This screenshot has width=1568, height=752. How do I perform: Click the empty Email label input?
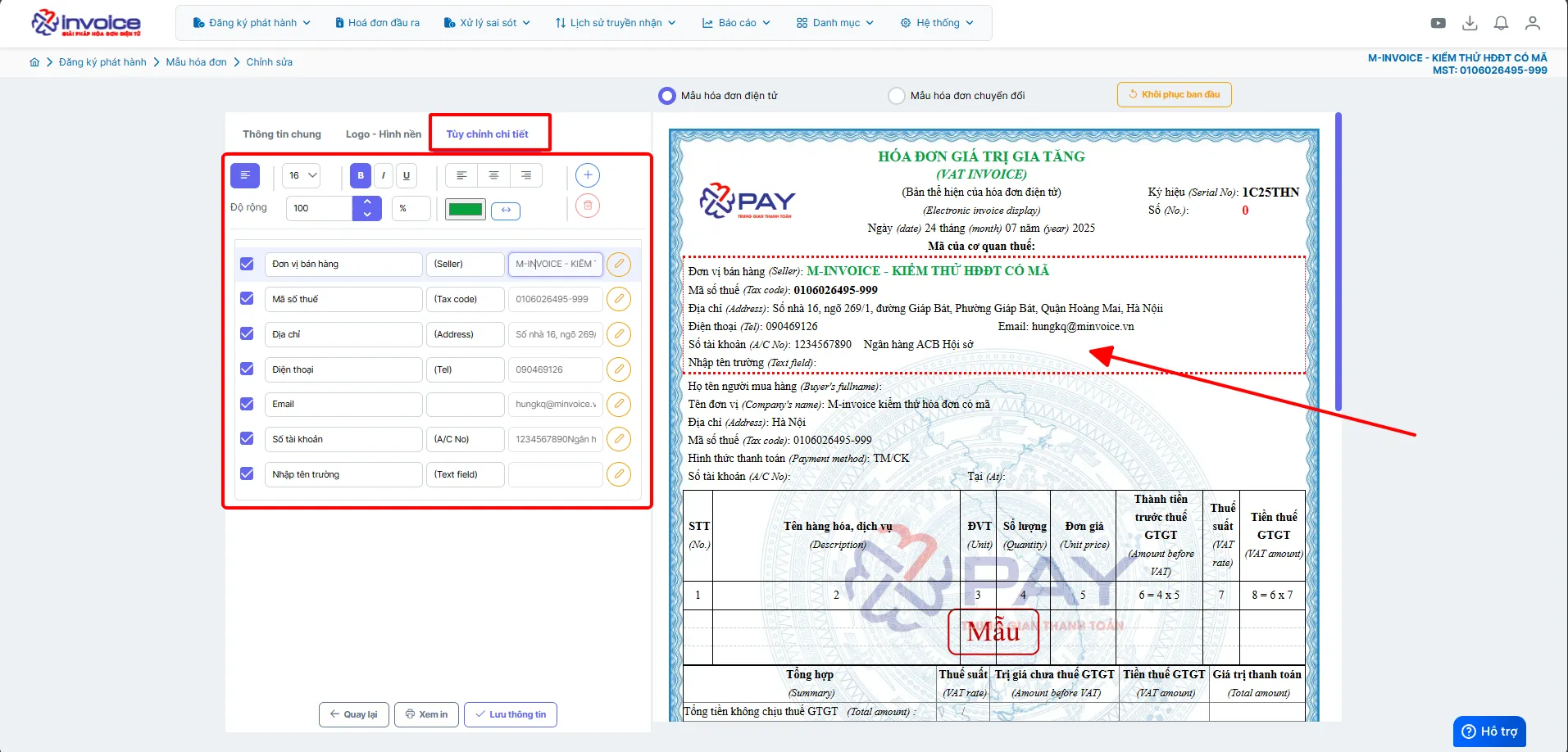pyautogui.click(x=466, y=404)
